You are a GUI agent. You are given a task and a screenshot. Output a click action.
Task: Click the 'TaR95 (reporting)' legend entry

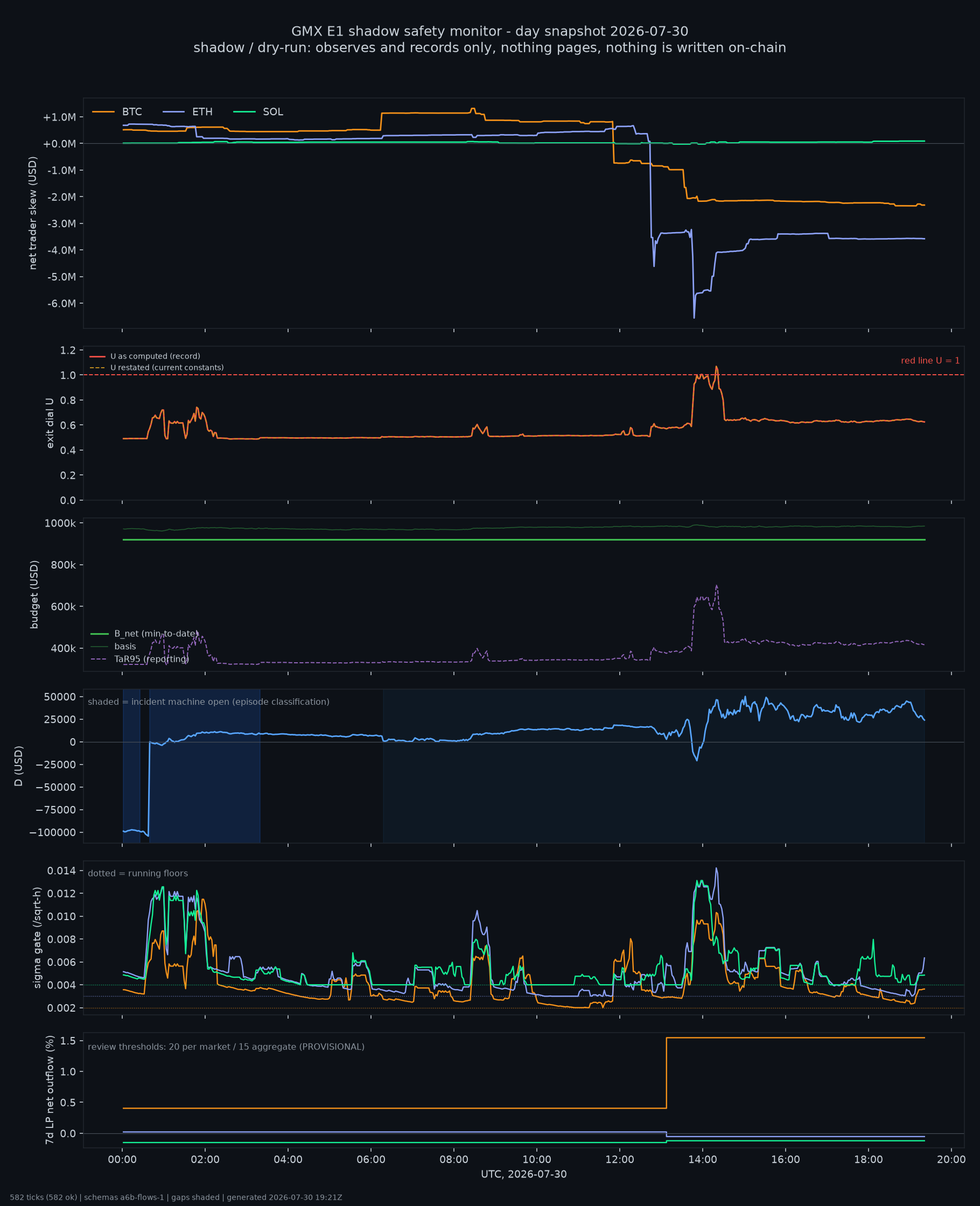click(140, 658)
